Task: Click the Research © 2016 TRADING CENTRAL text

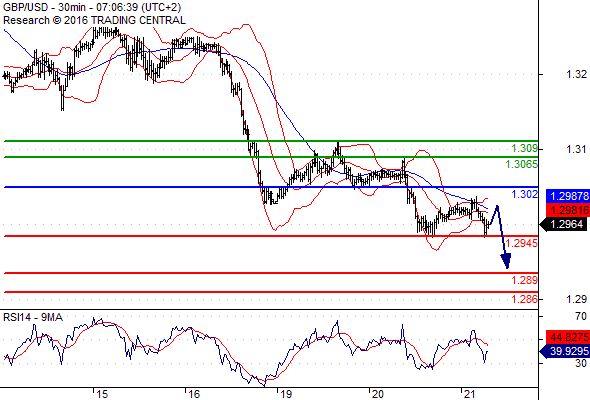Action: (x=94, y=20)
